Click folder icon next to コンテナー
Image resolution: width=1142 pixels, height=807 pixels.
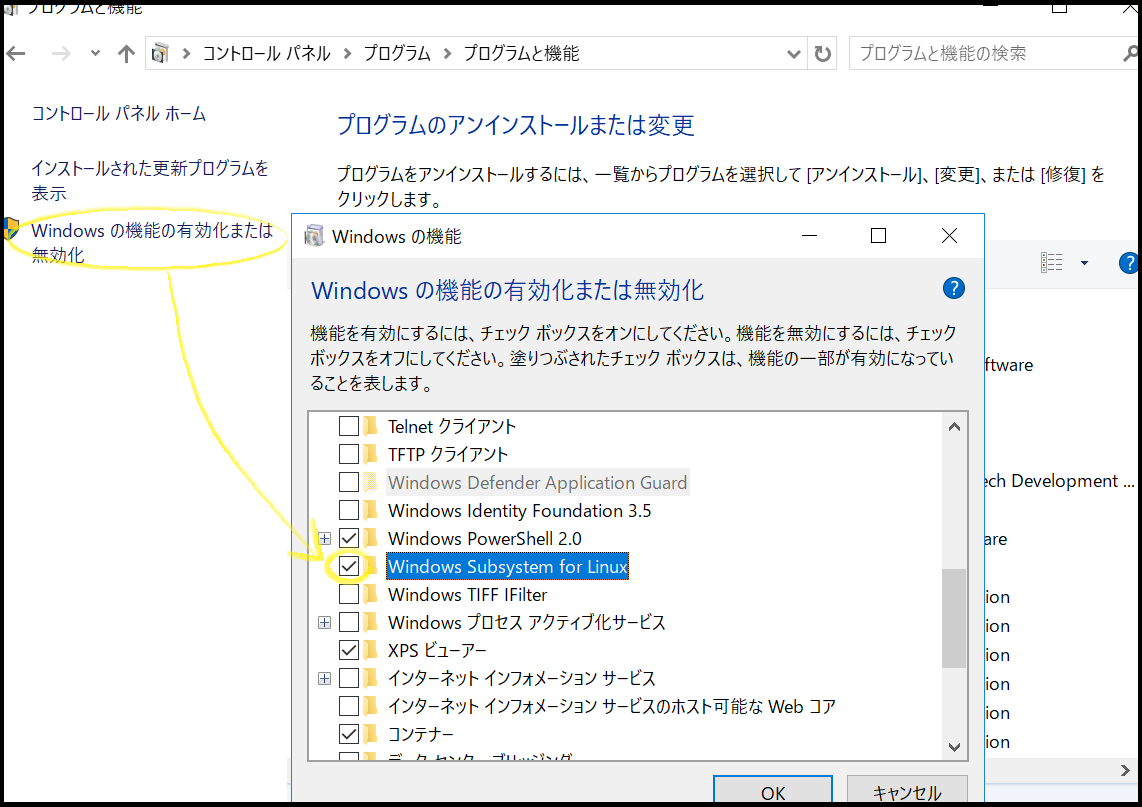coord(371,733)
